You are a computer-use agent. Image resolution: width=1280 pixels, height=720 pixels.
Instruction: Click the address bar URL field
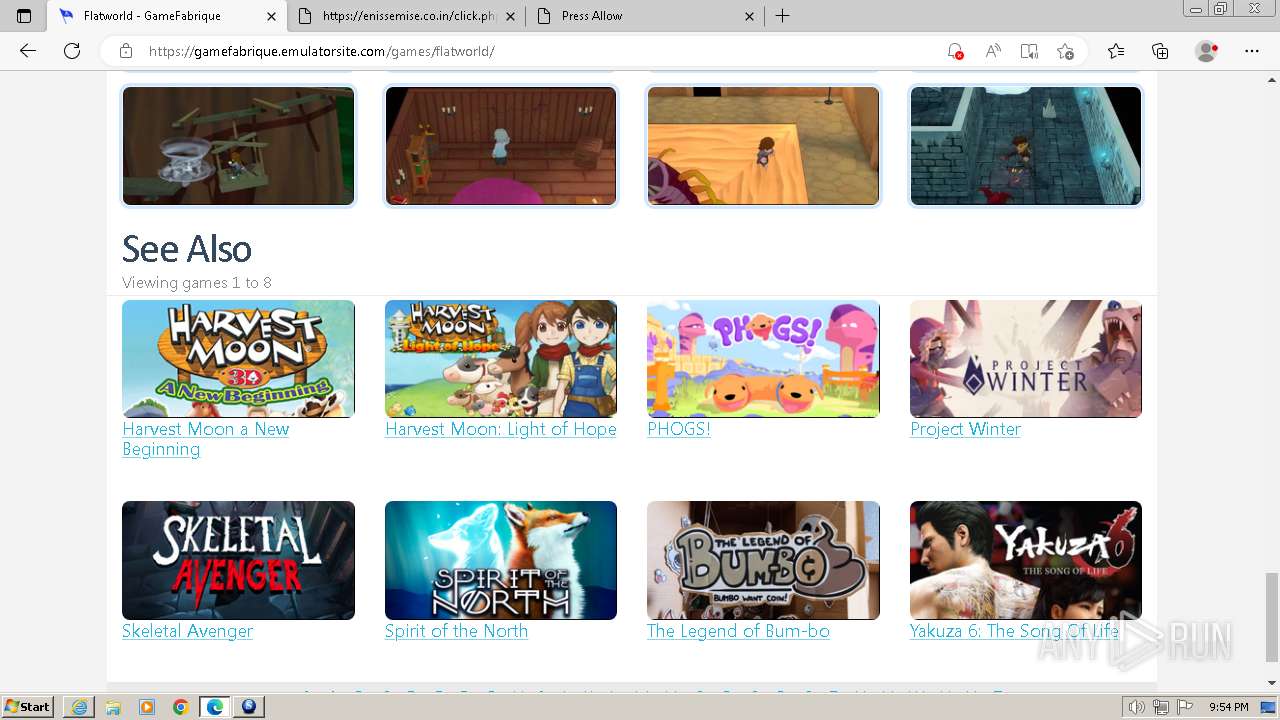click(540, 51)
